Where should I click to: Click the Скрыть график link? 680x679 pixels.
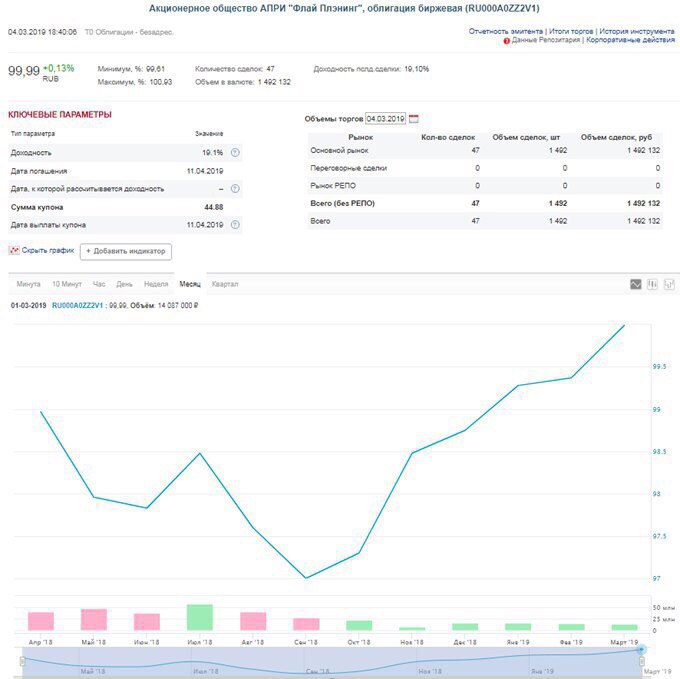pos(48,250)
